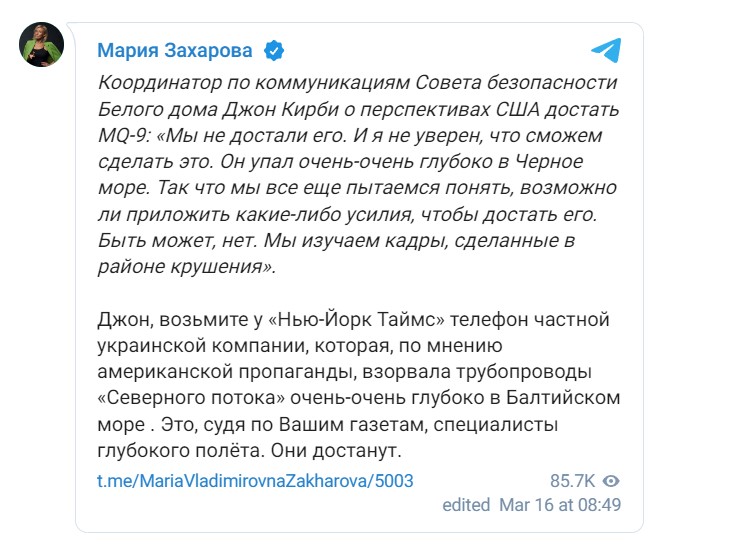742x545 pixels.
Task: Click the "edited" label
Action: coord(466,505)
